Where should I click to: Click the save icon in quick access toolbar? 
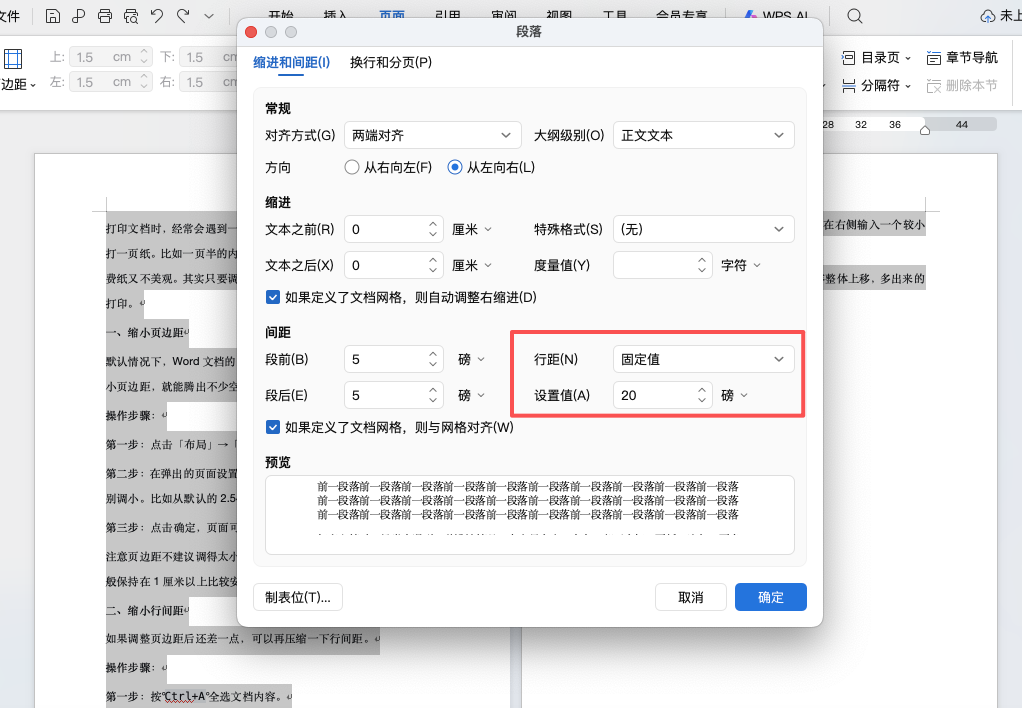point(53,16)
